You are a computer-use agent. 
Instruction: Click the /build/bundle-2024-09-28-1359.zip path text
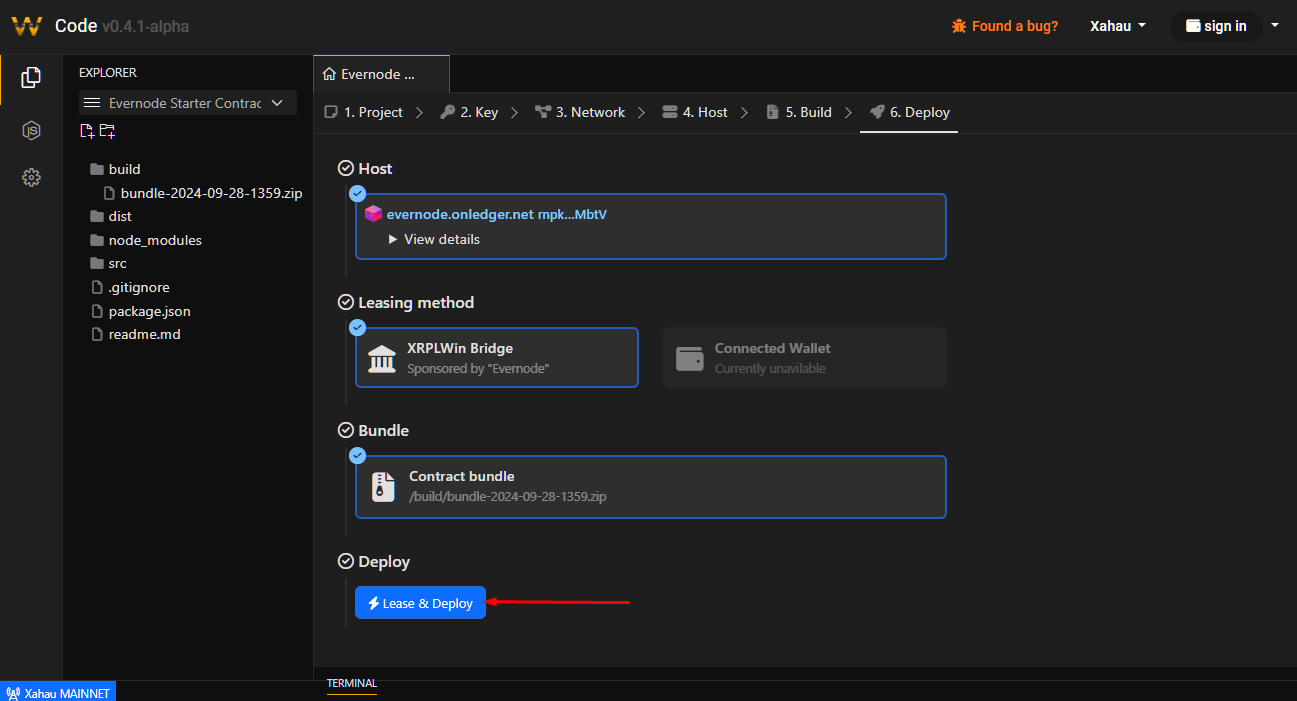(508, 496)
